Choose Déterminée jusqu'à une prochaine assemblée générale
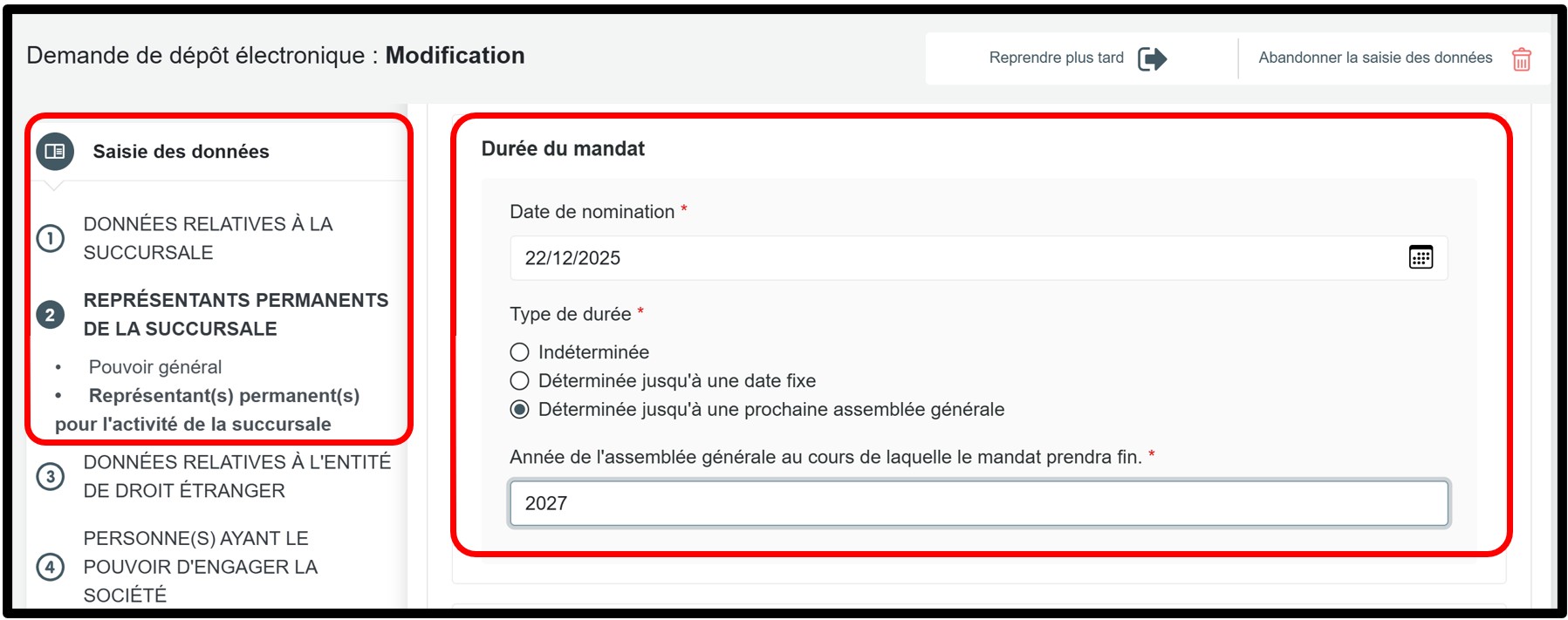1568x620 pixels. click(520, 410)
